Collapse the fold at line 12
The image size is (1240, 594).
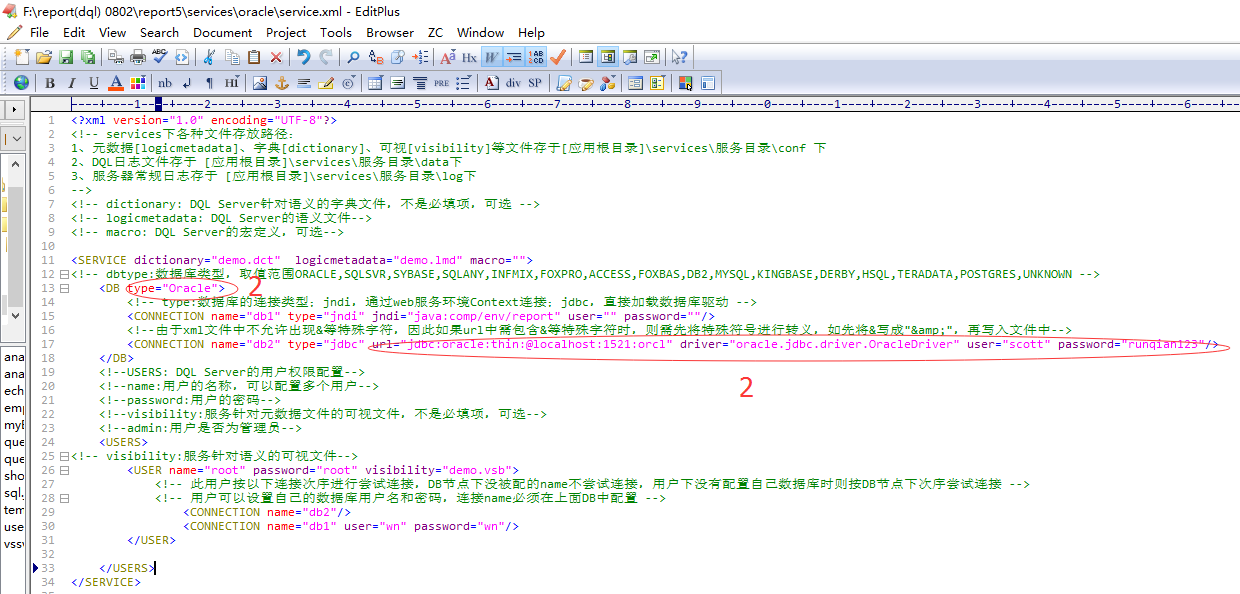[64, 274]
